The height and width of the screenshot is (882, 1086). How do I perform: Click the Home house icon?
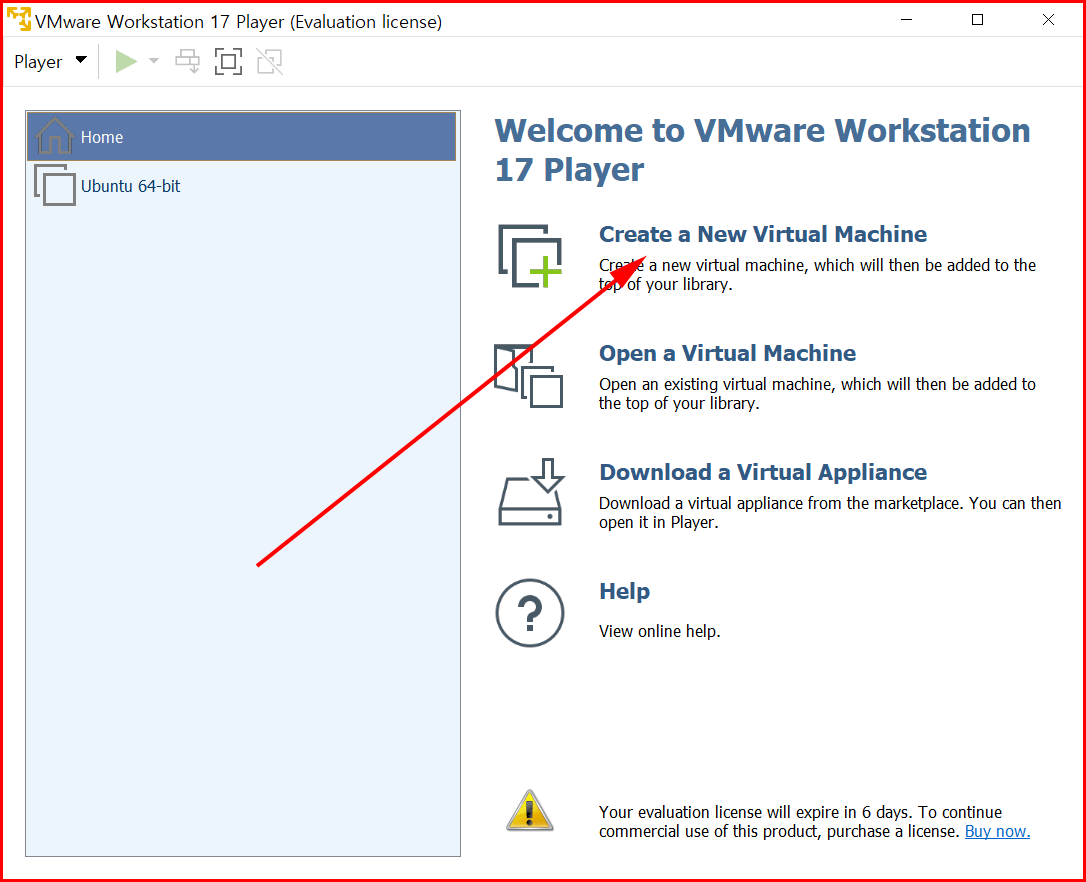point(54,136)
